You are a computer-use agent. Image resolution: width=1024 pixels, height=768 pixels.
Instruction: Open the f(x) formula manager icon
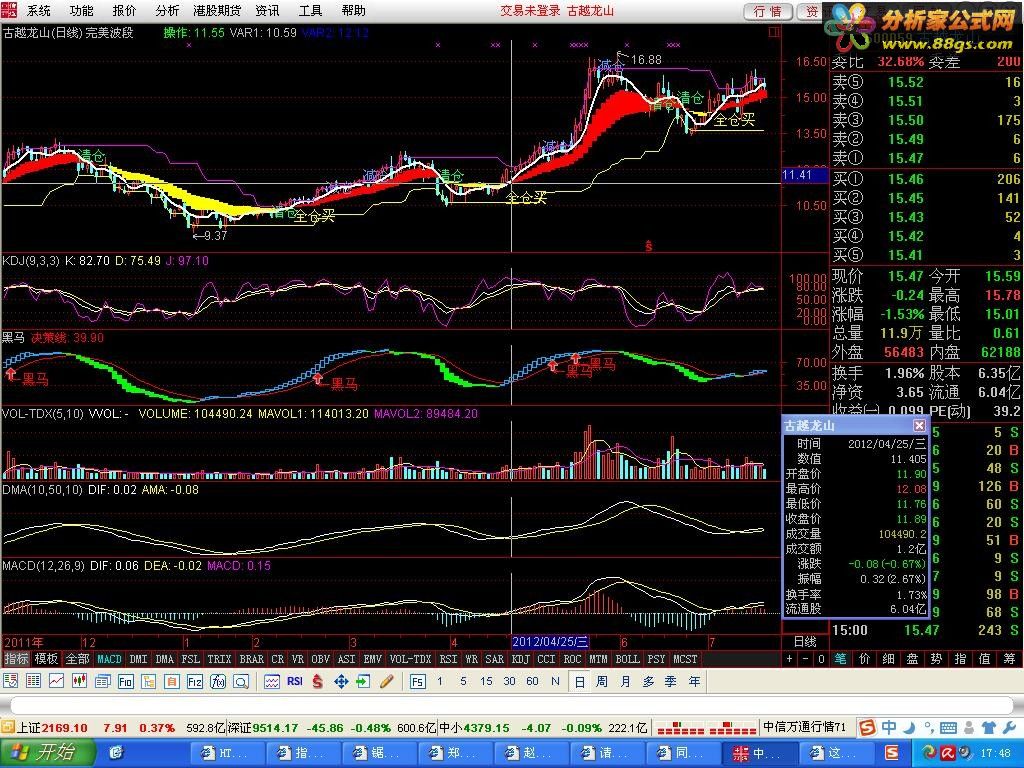tap(218, 682)
